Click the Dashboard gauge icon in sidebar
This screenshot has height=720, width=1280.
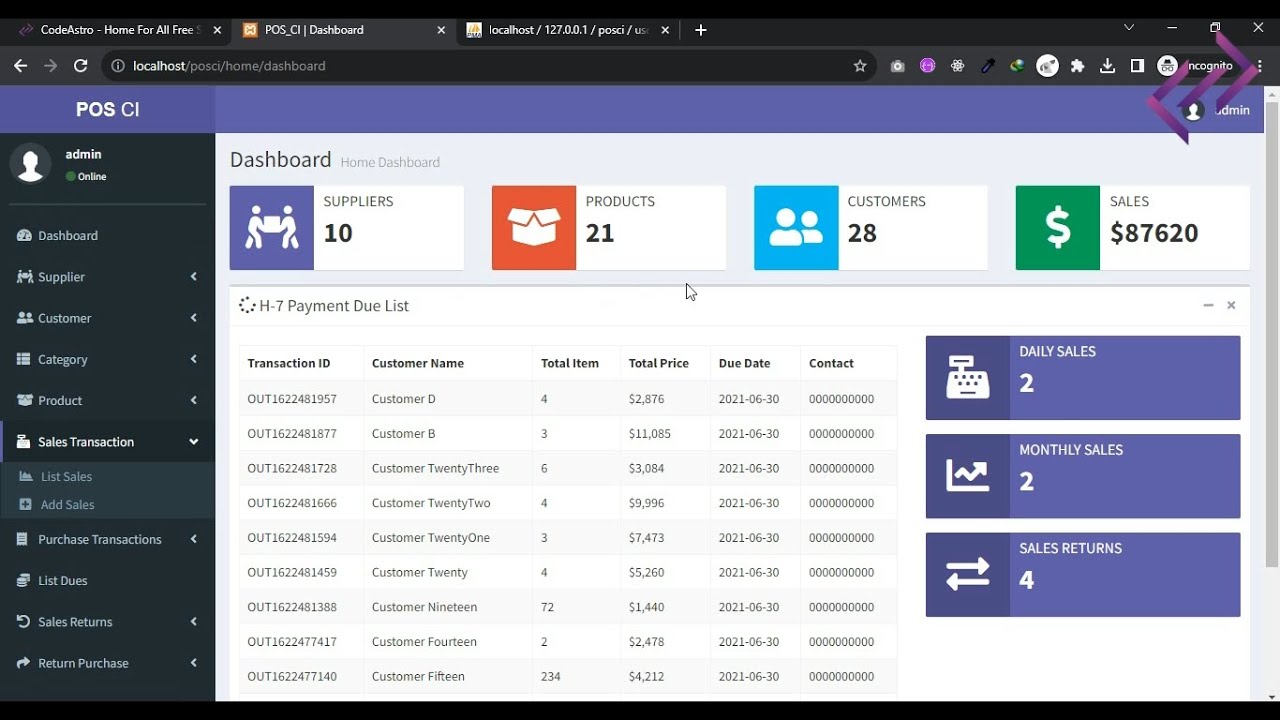point(24,236)
